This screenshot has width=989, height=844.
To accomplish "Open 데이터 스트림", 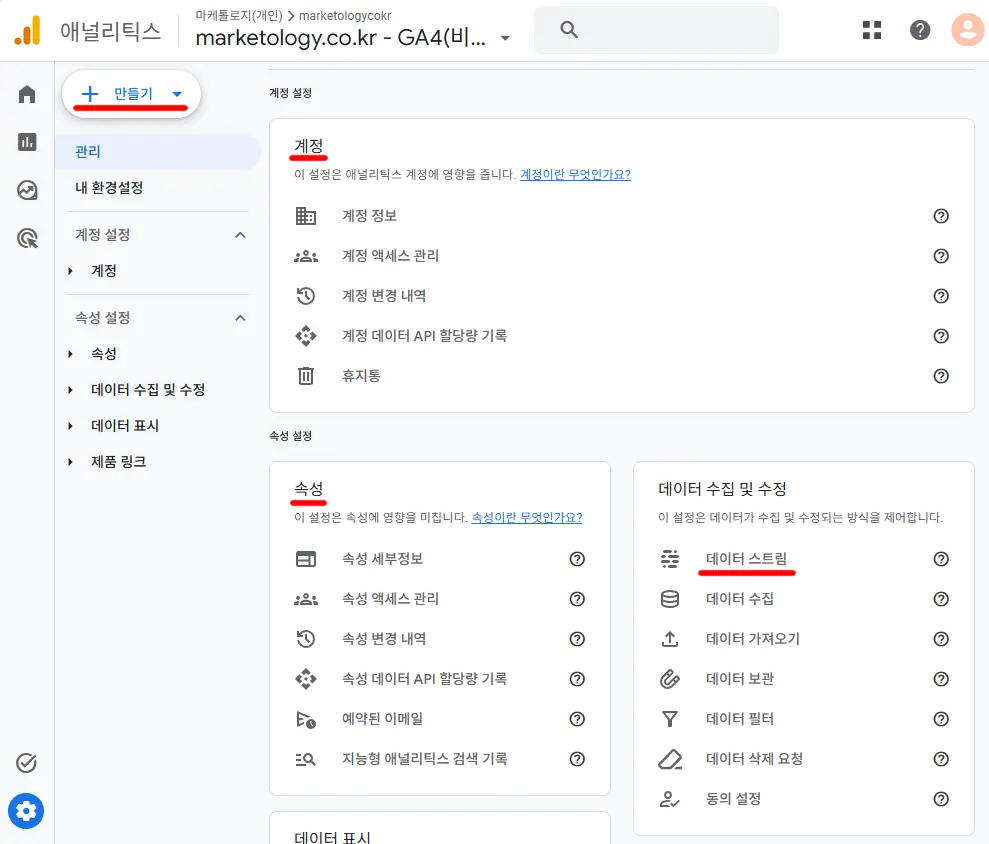I will pos(746,559).
